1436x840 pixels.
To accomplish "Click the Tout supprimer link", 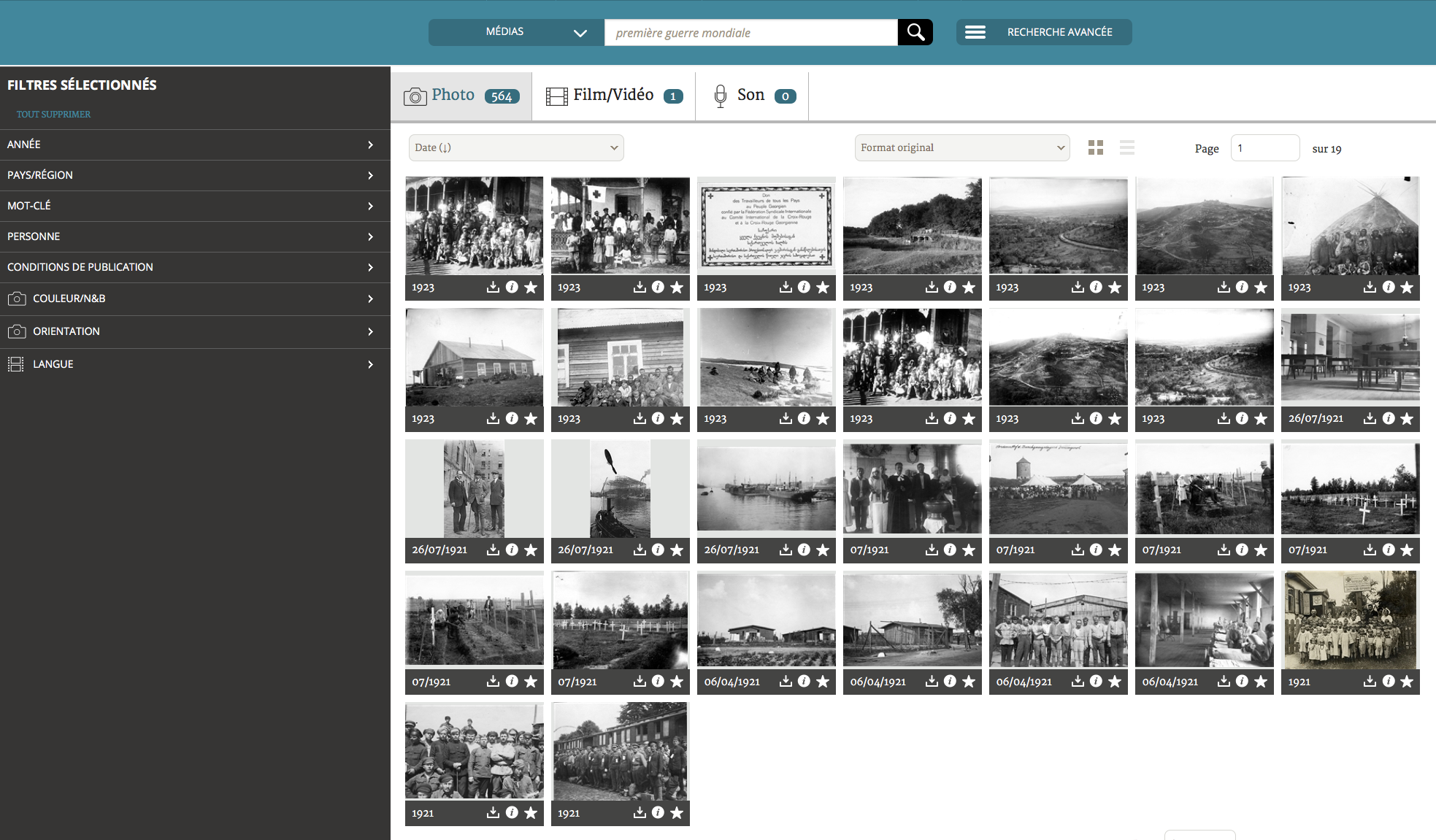I will click(53, 115).
